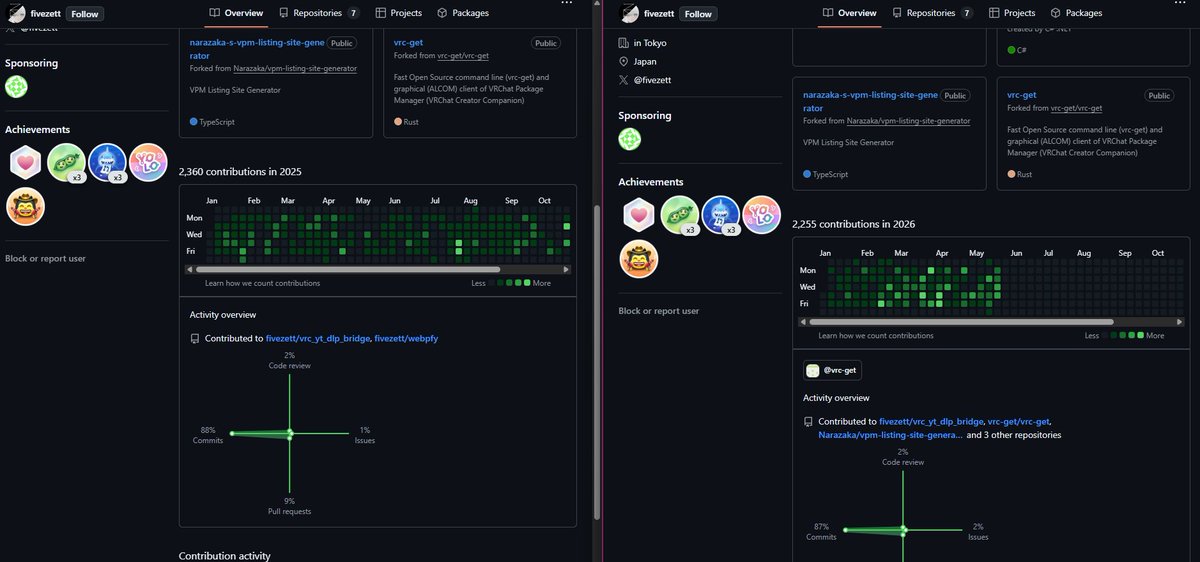Click vertical page scrollbar of left window

(597, 360)
